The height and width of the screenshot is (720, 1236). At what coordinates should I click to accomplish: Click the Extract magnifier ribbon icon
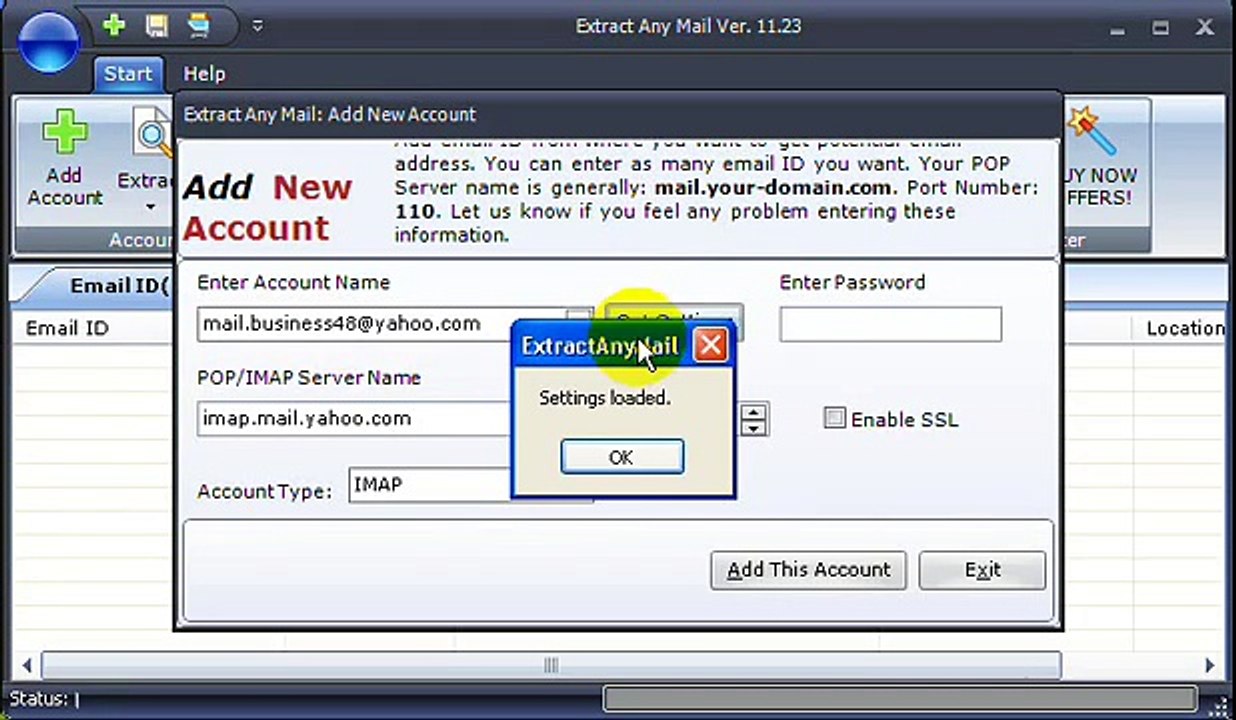tap(153, 134)
